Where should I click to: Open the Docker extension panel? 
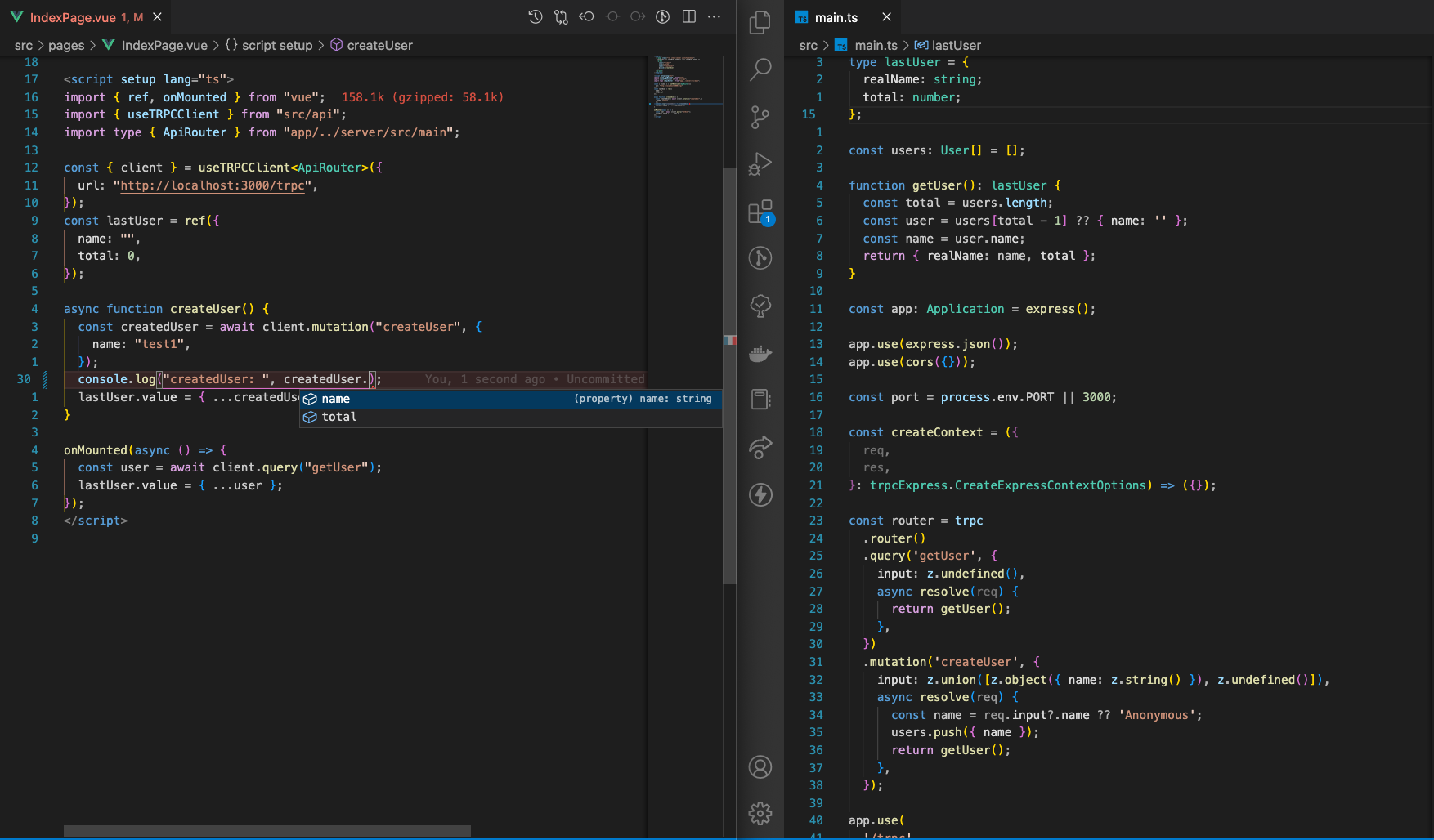(760, 353)
